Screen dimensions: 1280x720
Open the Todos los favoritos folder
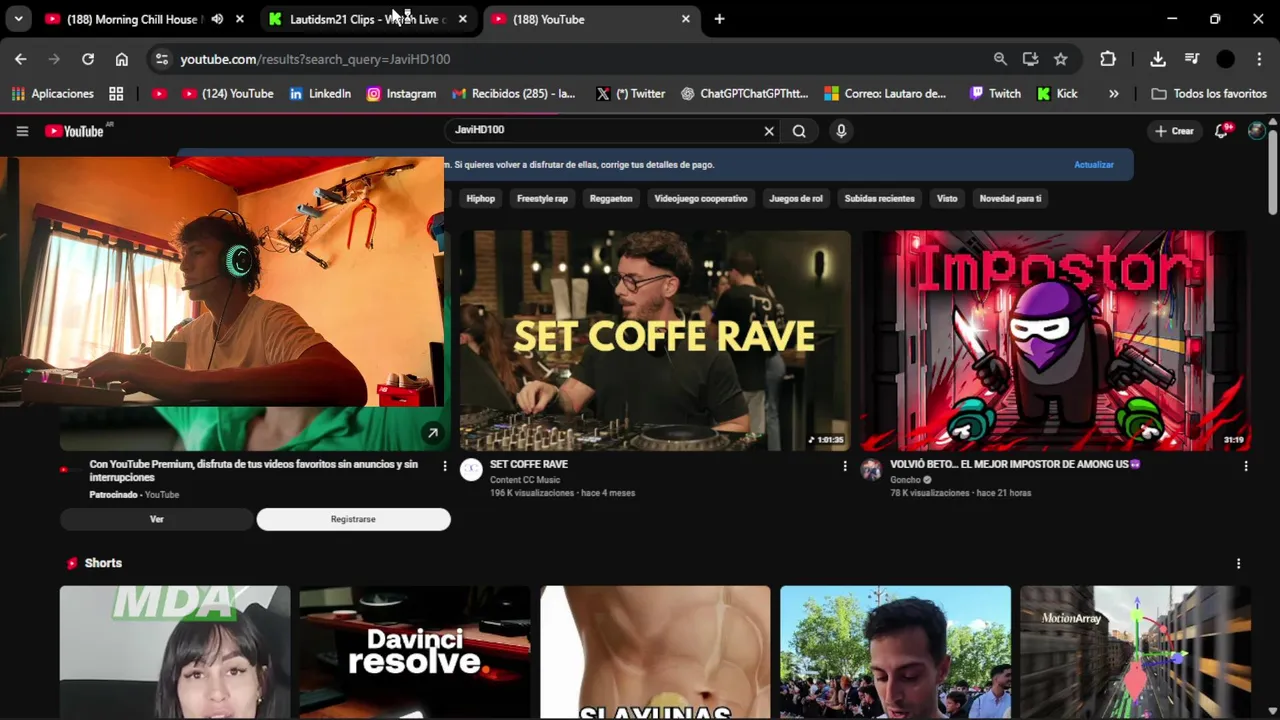tap(1209, 94)
